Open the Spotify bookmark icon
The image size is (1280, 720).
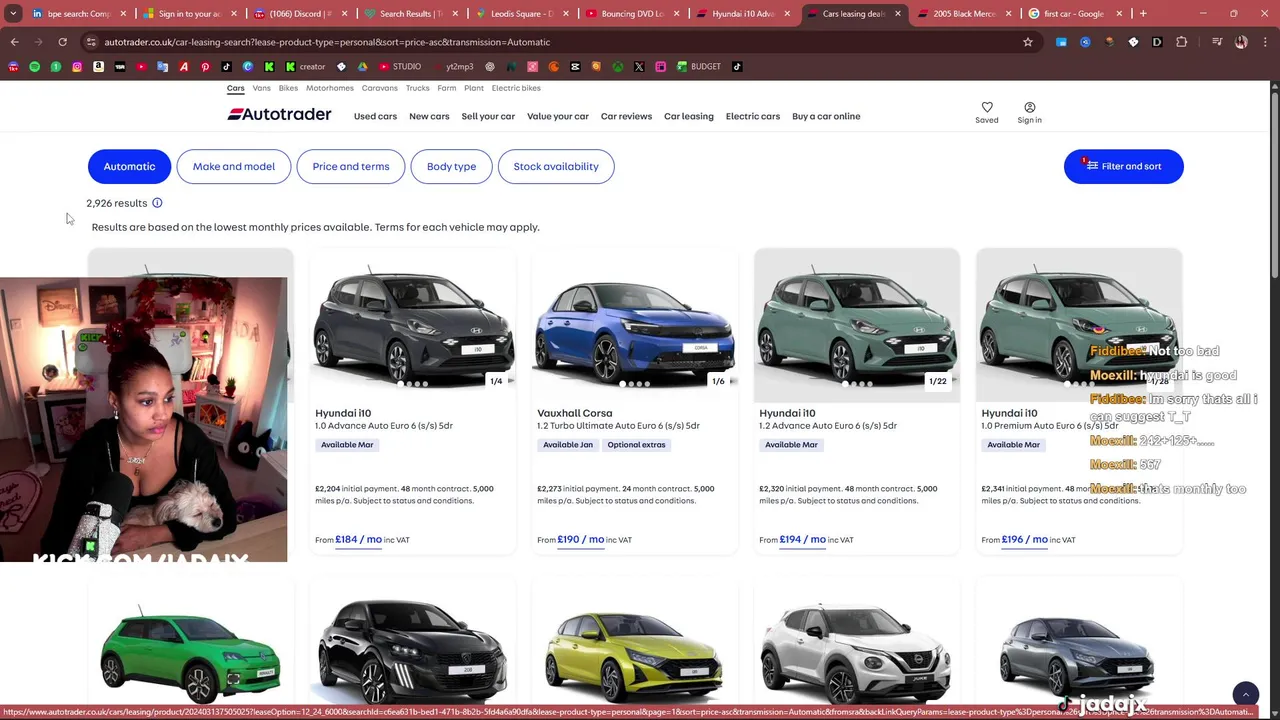pos(34,66)
